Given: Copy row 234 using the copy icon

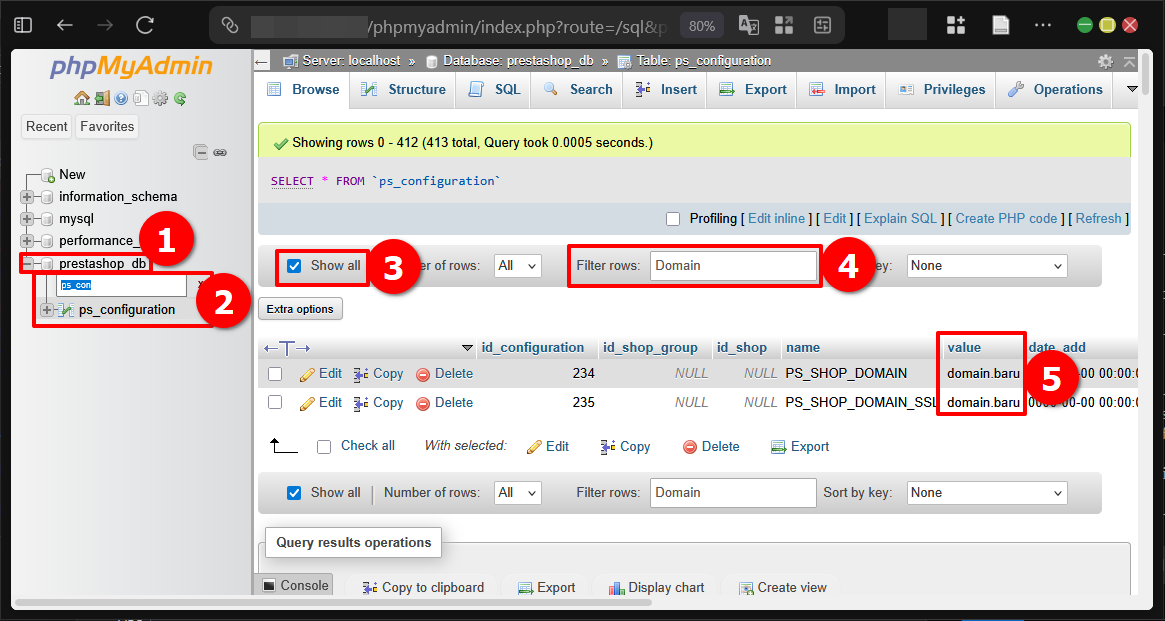Looking at the screenshot, I should click(x=358, y=373).
